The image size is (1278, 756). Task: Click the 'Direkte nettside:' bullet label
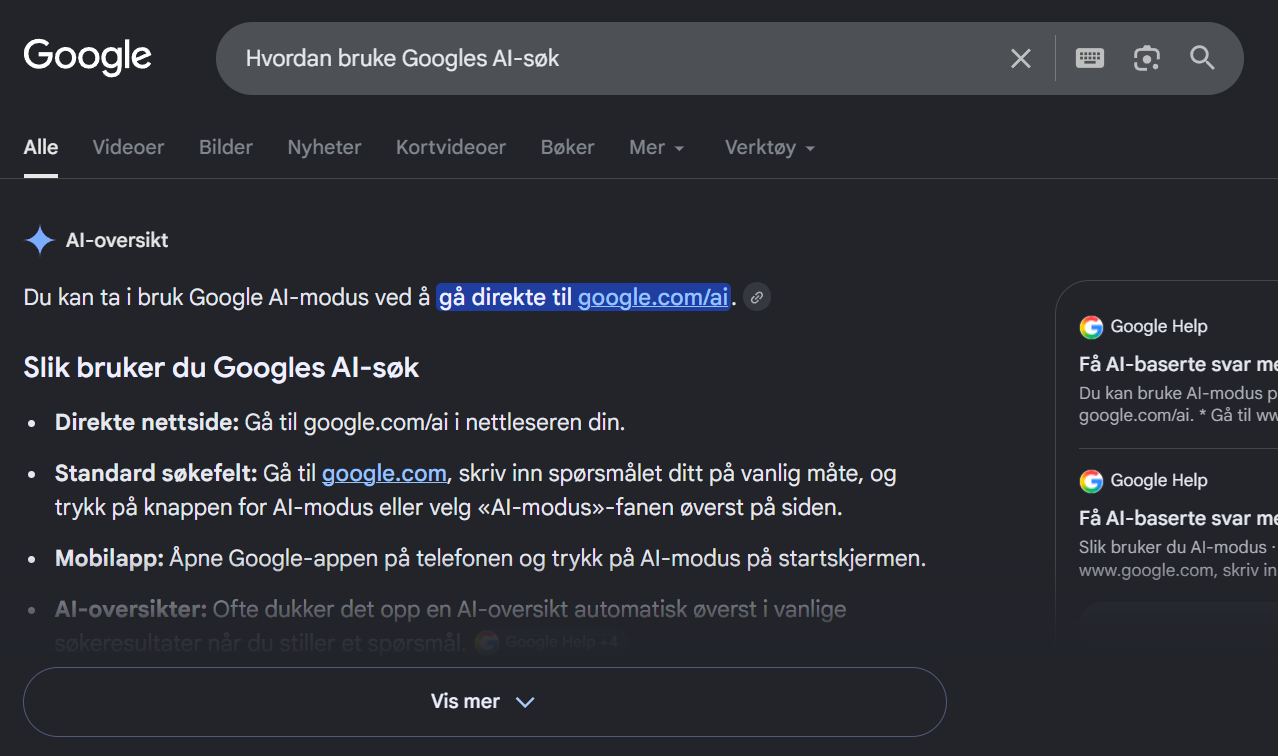(147, 422)
